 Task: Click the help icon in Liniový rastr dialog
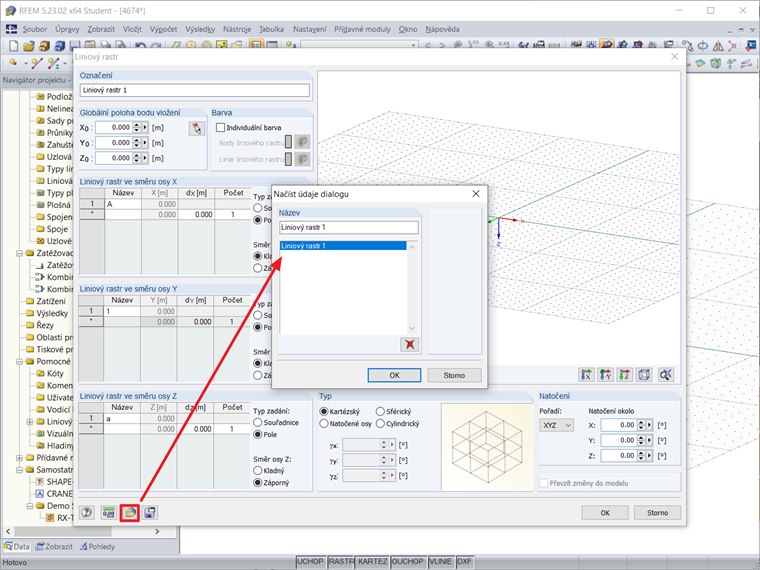87,512
